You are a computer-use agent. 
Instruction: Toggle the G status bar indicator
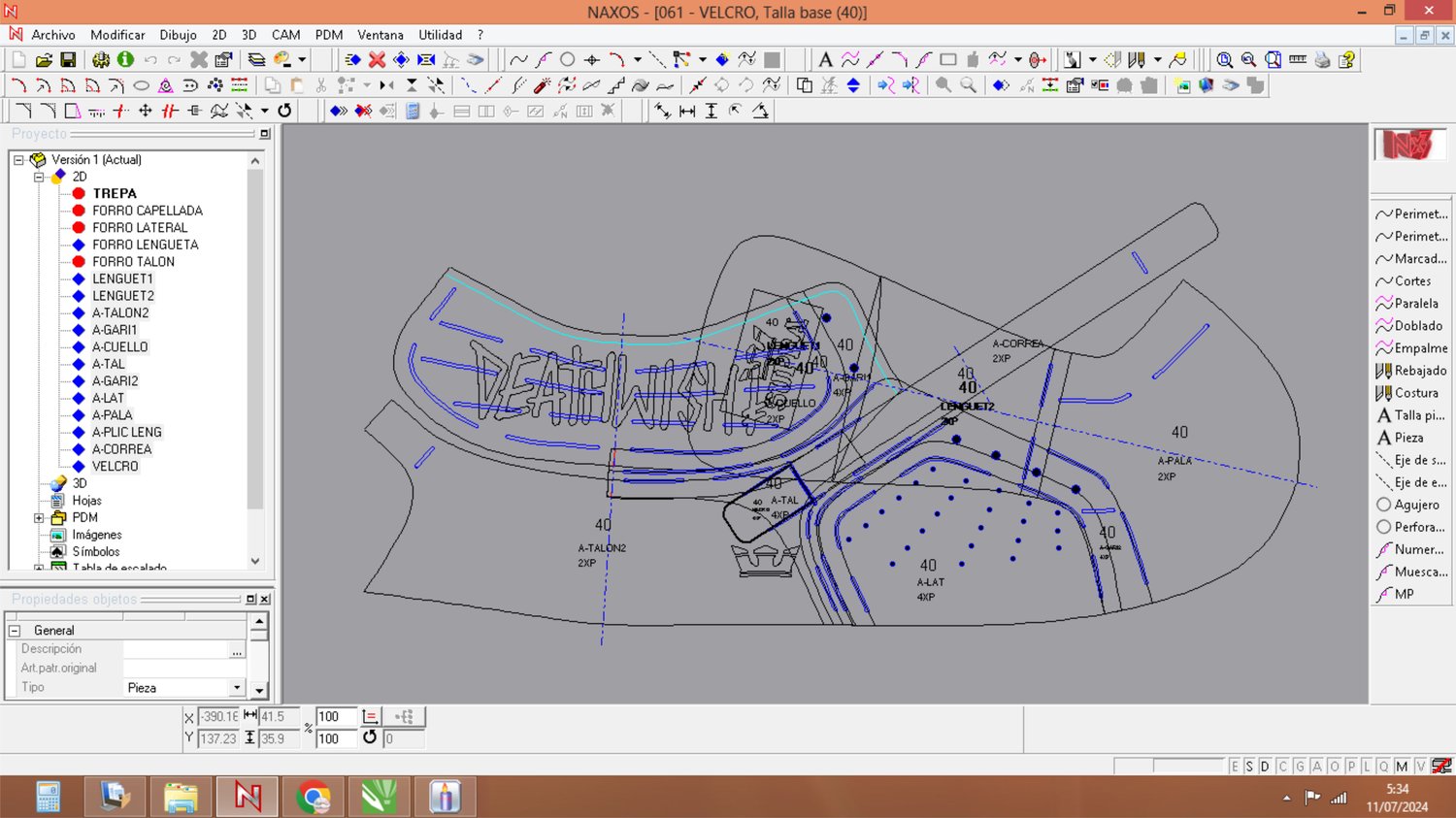[1300, 767]
